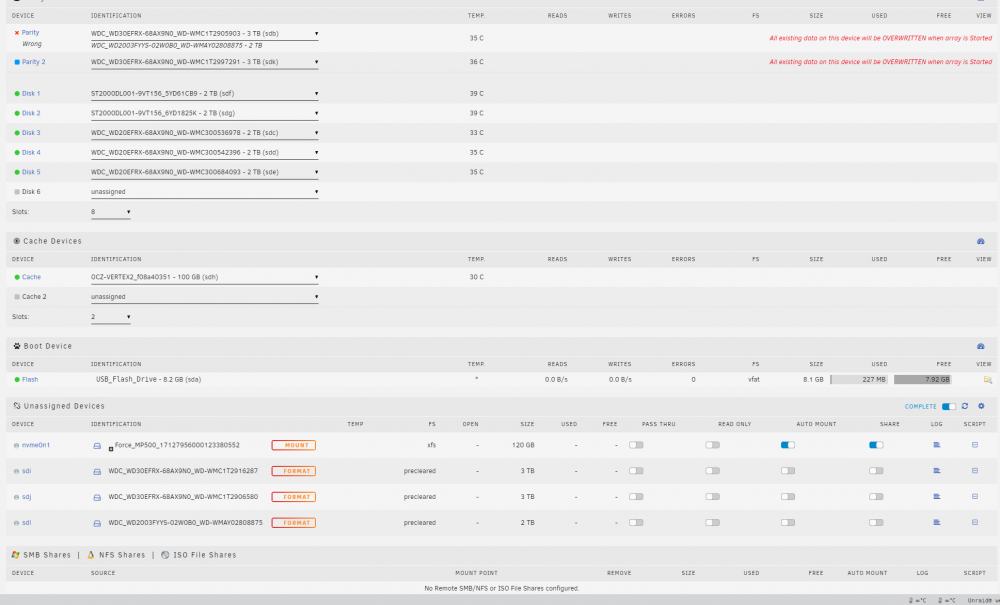Open the Disk 5 device dropdown
The height and width of the screenshot is (605, 1000).
204,172
